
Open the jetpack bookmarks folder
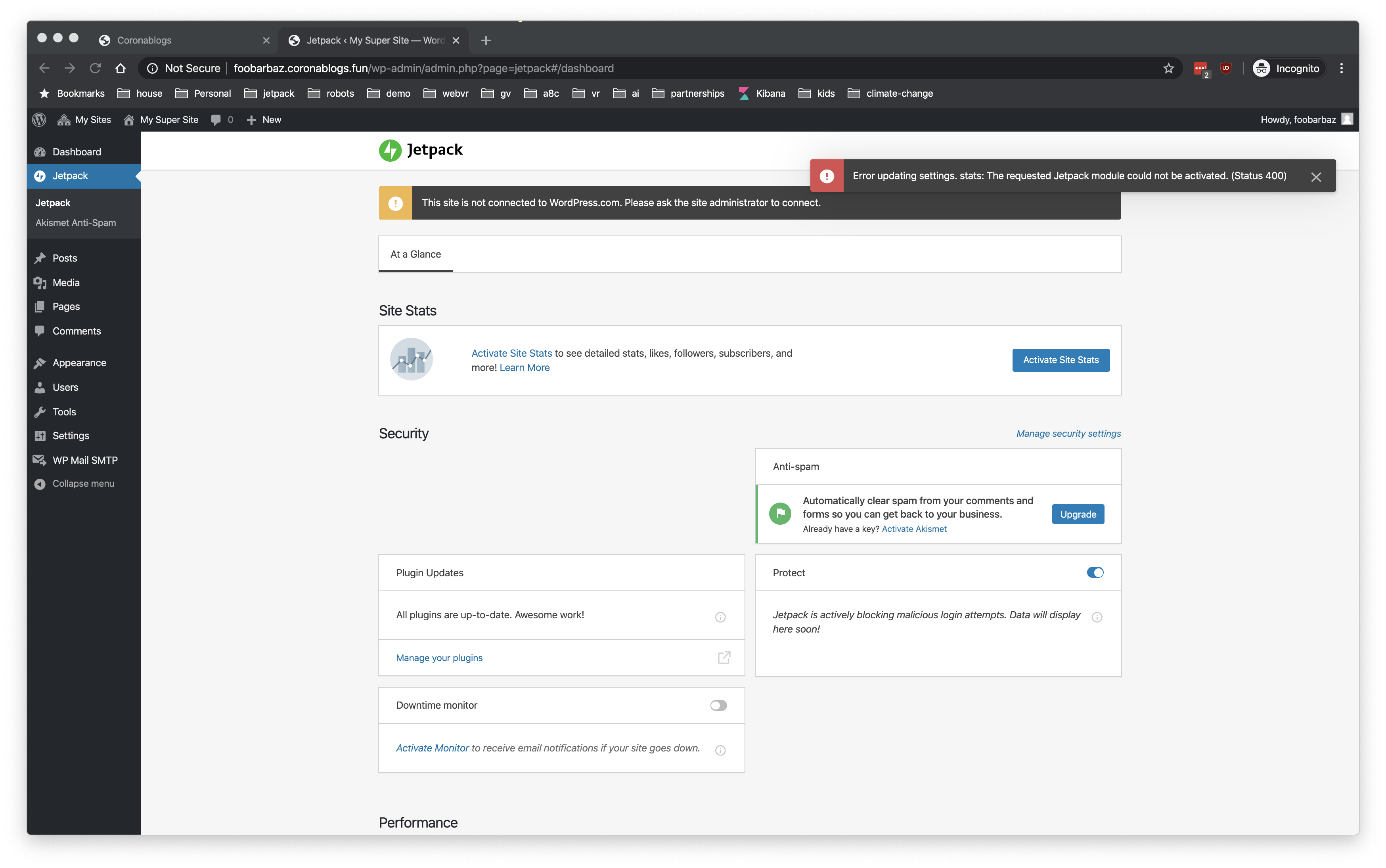pyautogui.click(x=269, y=94)
